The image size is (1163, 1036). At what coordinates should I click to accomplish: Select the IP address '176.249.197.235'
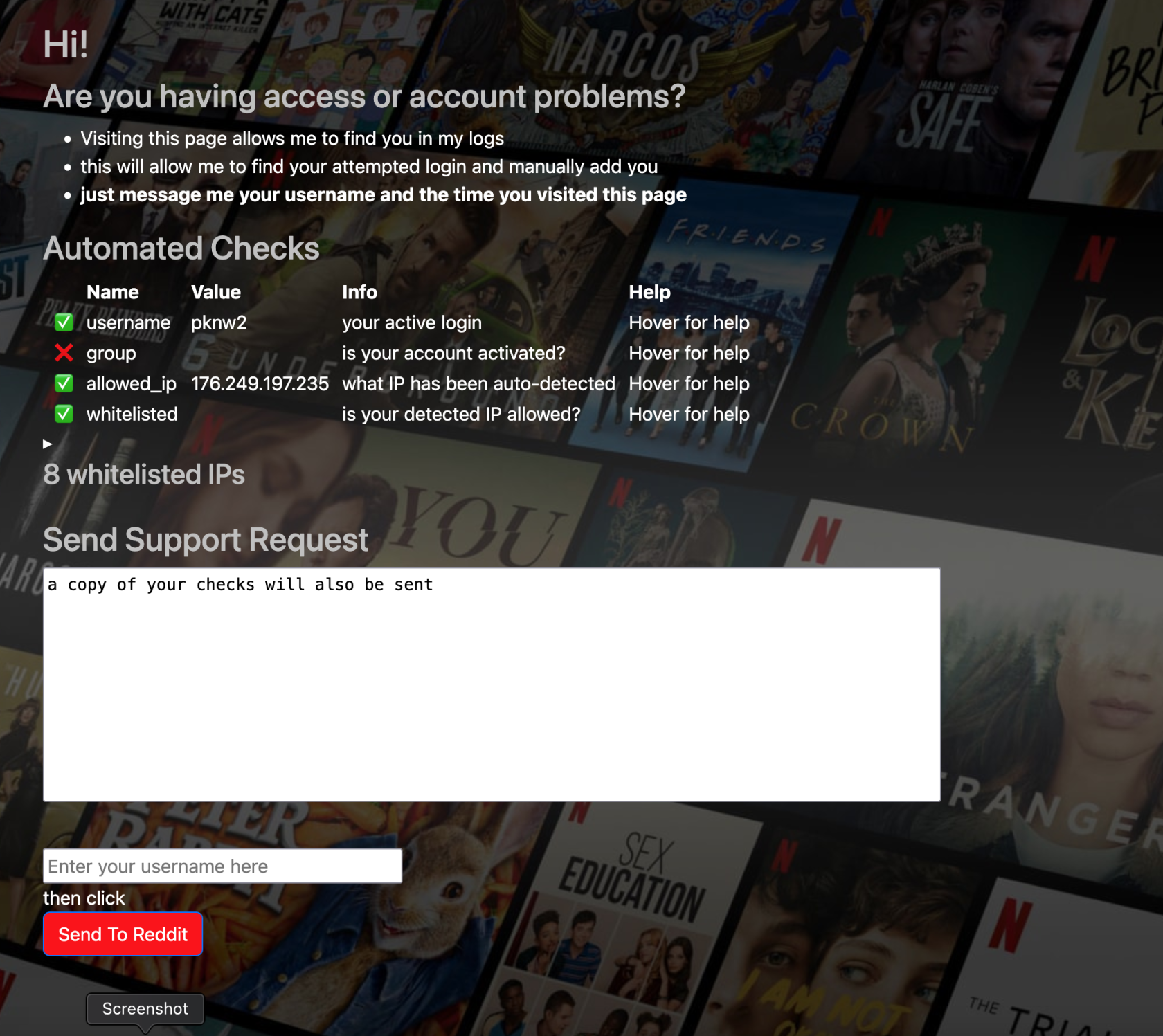coord(260,383)
